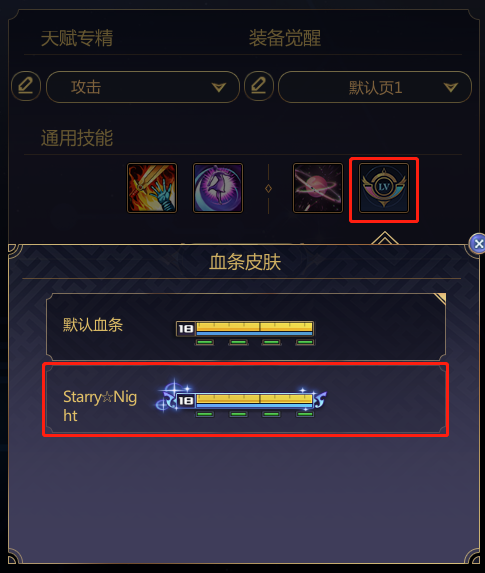
Task: Click the gold selected corner marker on 默认血条
Action: (x=441, y=298)
